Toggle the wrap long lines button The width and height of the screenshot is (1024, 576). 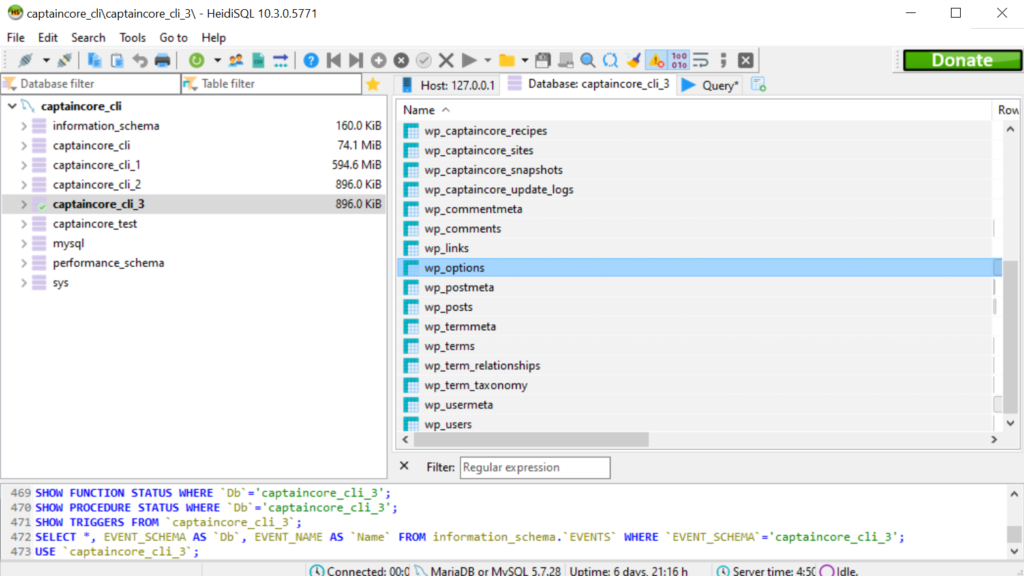(x=701, y=61)
